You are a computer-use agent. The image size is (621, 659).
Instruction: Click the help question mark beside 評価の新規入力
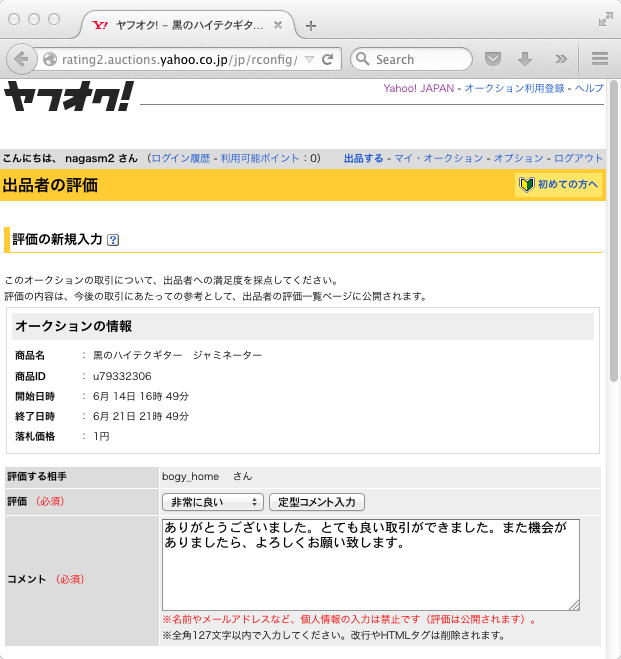[x=113, y=240]
